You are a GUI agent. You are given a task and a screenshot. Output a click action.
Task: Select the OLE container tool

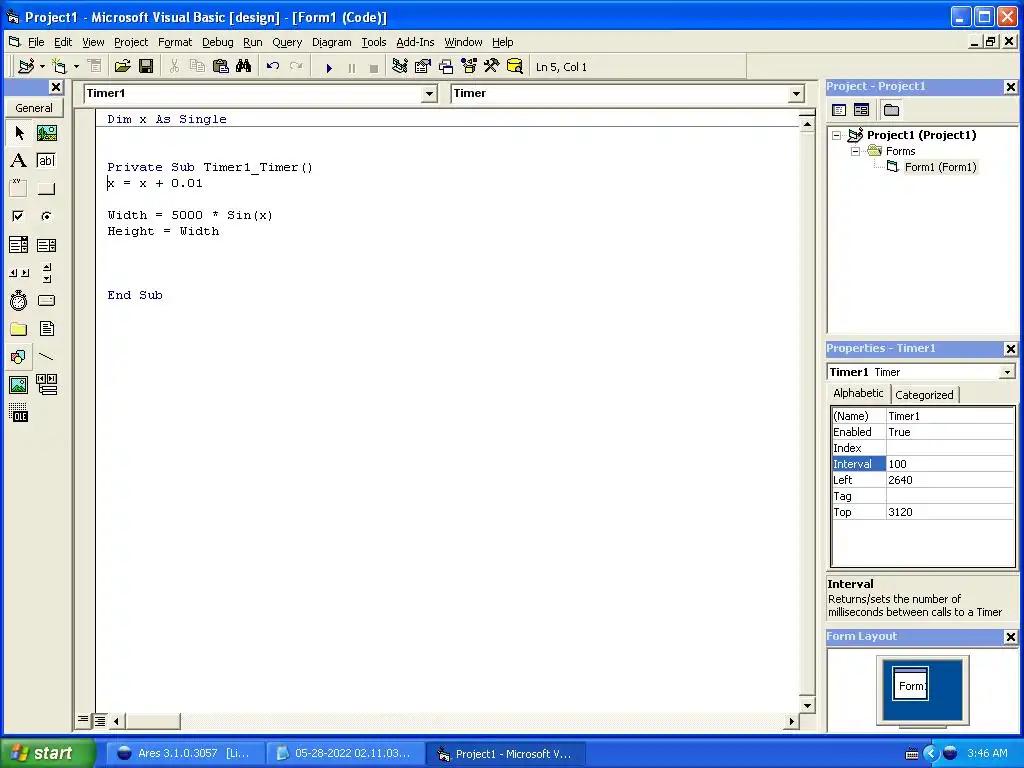19,413
